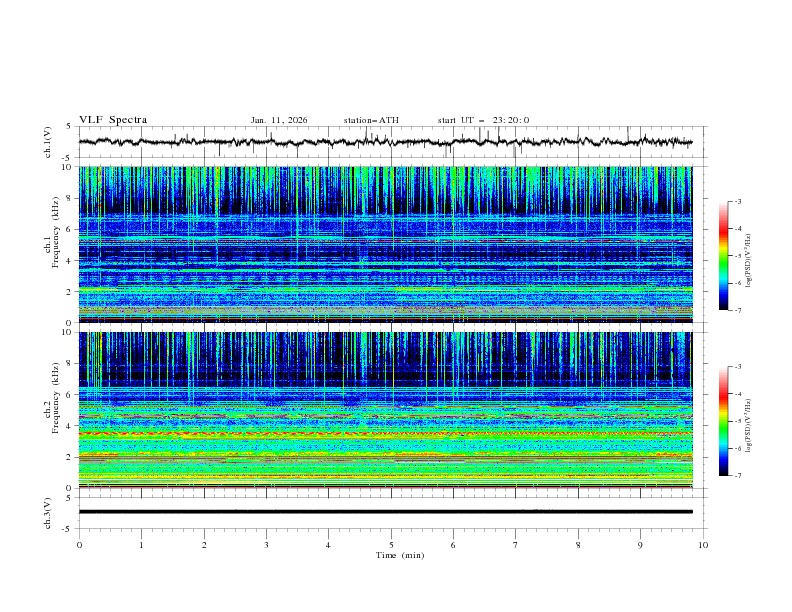The width and height of the screenshot is (792, 612).
Task: Click the ch.1 spectrogram colorbar
Action: point(724,256)
